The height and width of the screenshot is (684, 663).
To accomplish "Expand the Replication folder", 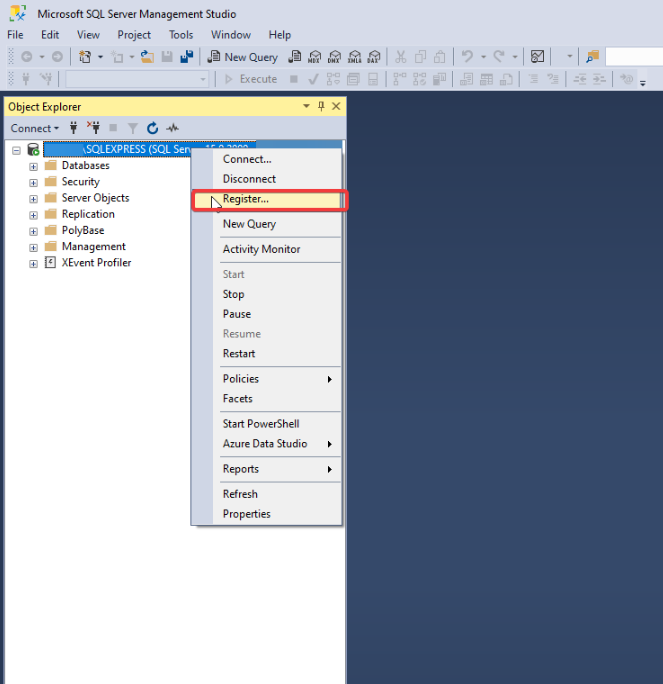I will coord(33,215).
